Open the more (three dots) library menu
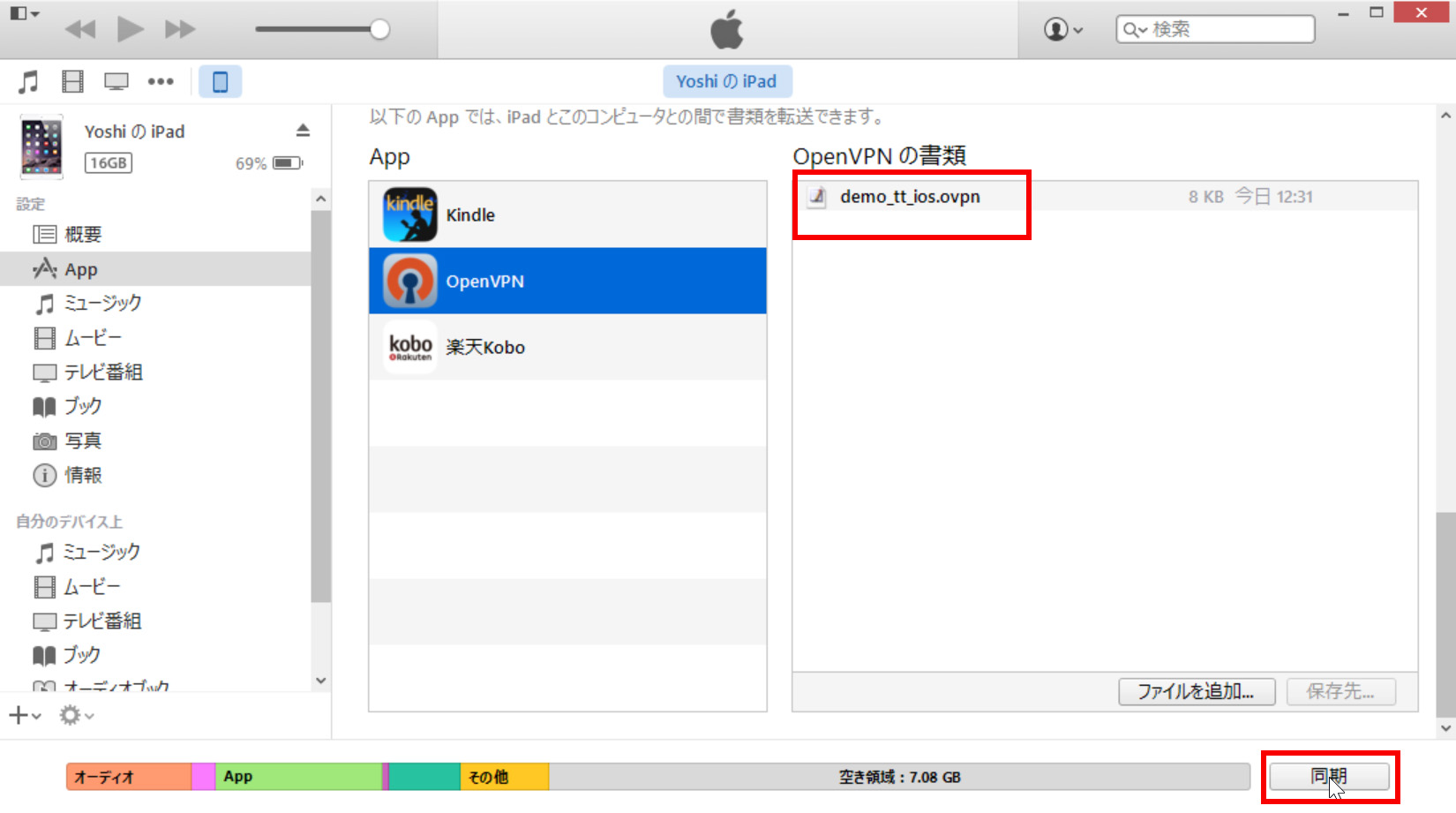This screenshot has height=813, width=1456. pyautogui.click(x=161, y=82)
